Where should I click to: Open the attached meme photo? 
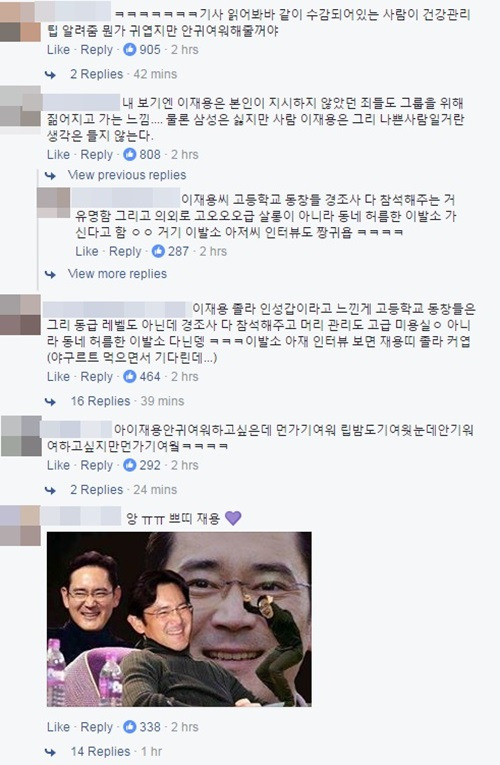click(179, 619)
